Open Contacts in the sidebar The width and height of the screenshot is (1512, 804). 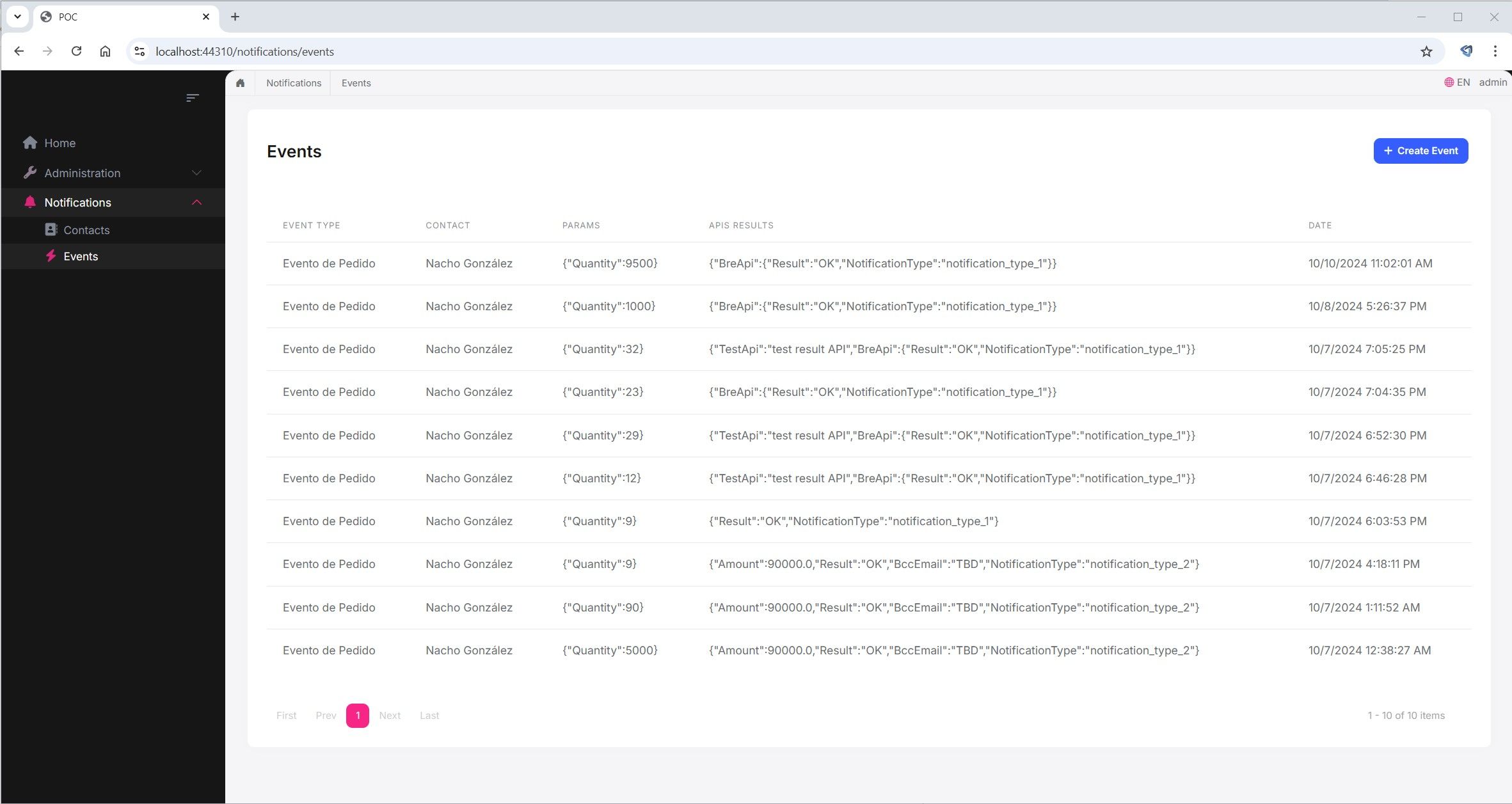coord(86,230)
